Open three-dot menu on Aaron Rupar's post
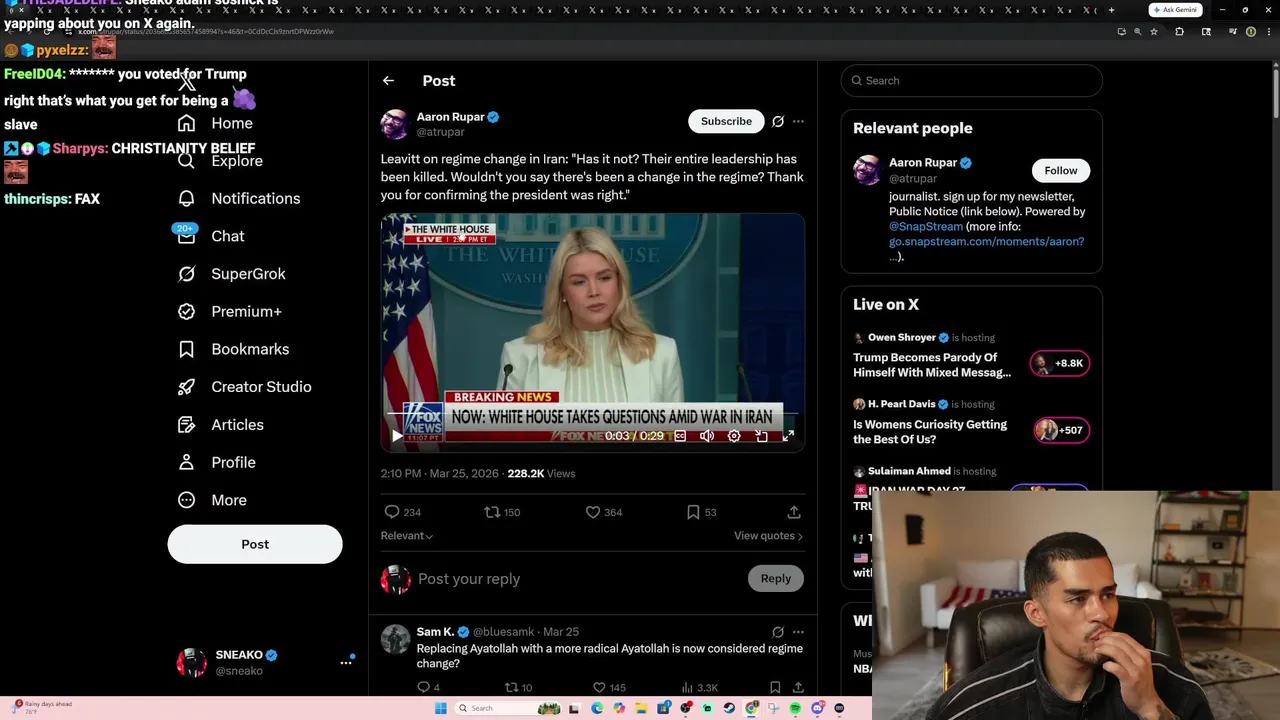This screenshot has height=720, width=1280. click(x=798, y=121)
